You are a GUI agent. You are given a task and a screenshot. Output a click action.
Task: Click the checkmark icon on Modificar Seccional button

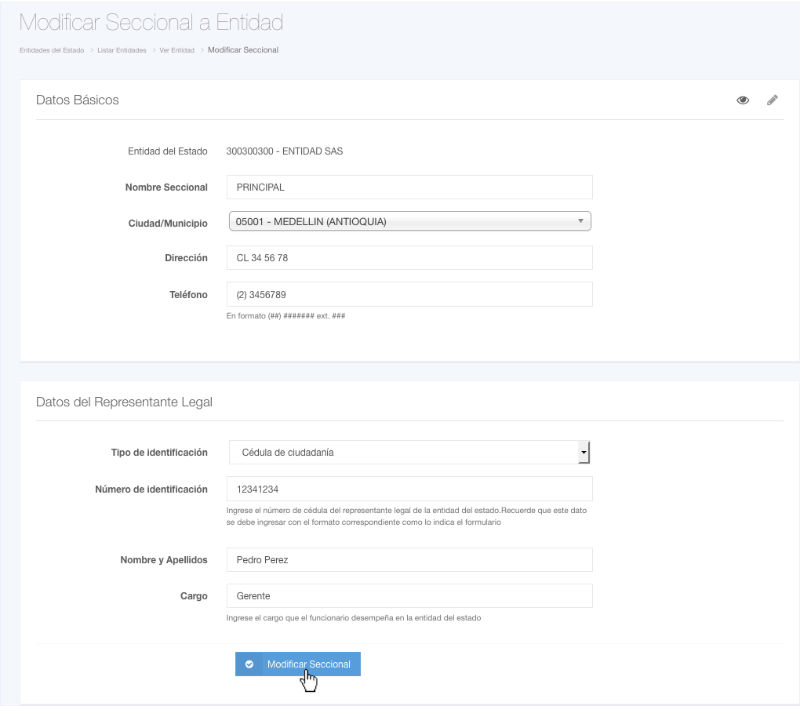[250, 664]
